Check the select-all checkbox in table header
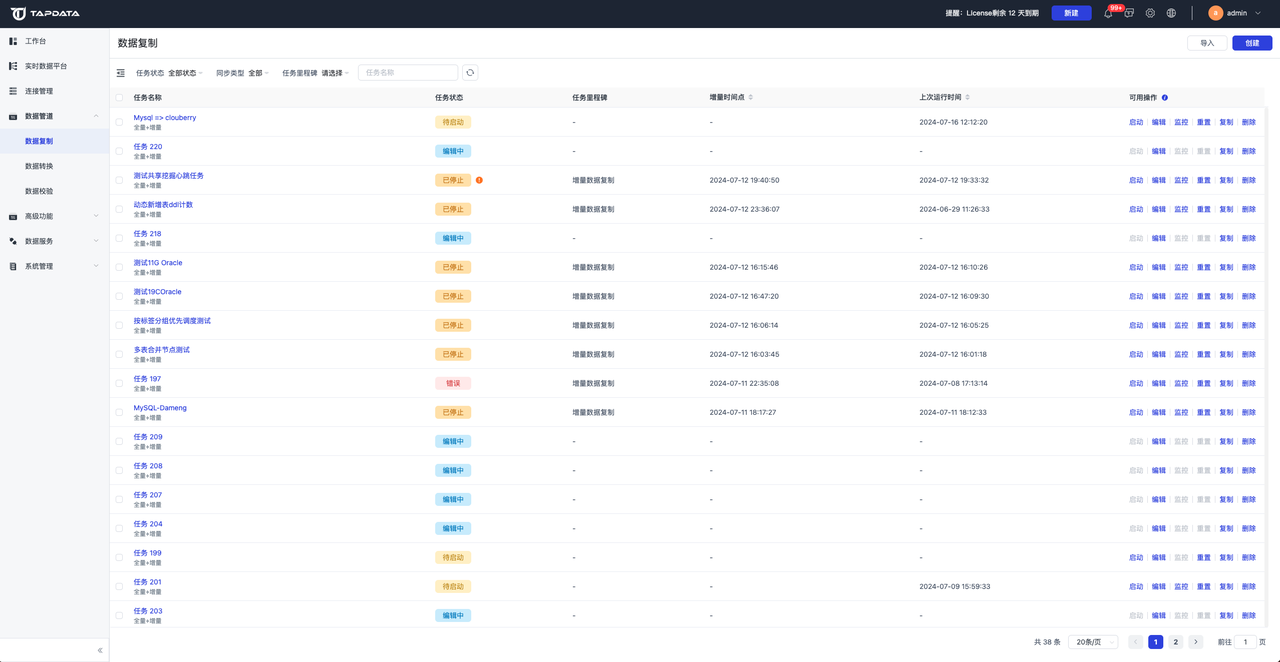1280x662 pixels. [120, 98]
